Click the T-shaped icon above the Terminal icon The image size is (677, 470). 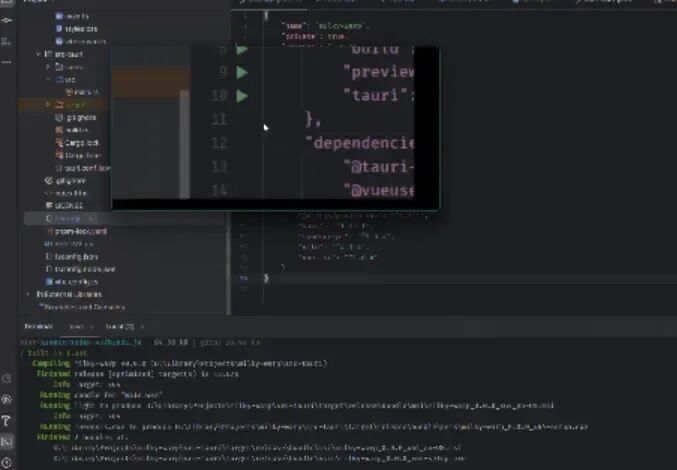(x=7, y=420)
